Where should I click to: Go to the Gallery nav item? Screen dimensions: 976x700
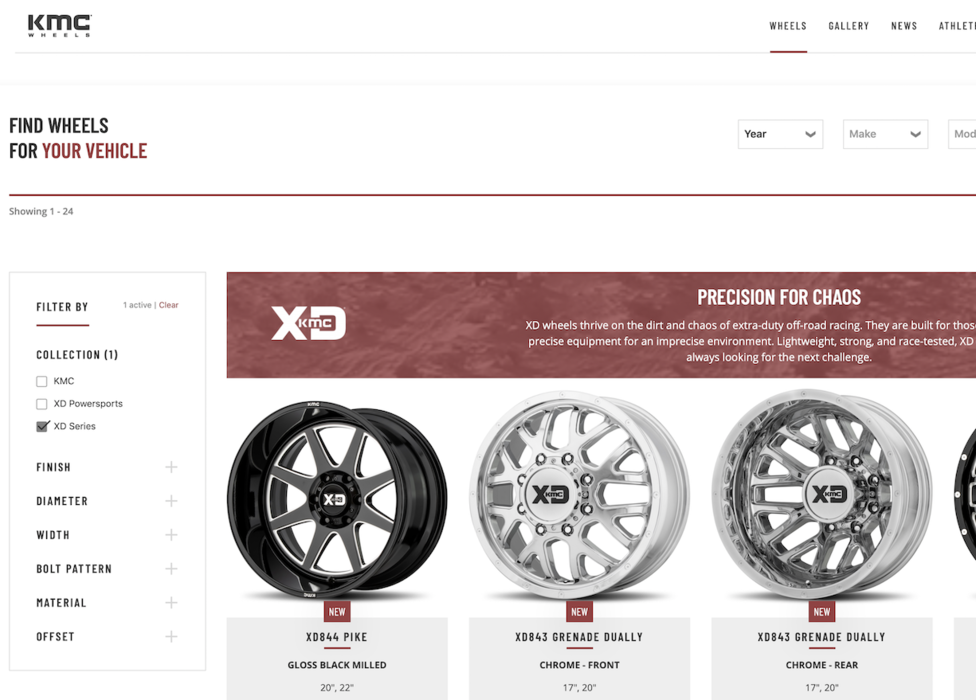[x=848, y=26]
